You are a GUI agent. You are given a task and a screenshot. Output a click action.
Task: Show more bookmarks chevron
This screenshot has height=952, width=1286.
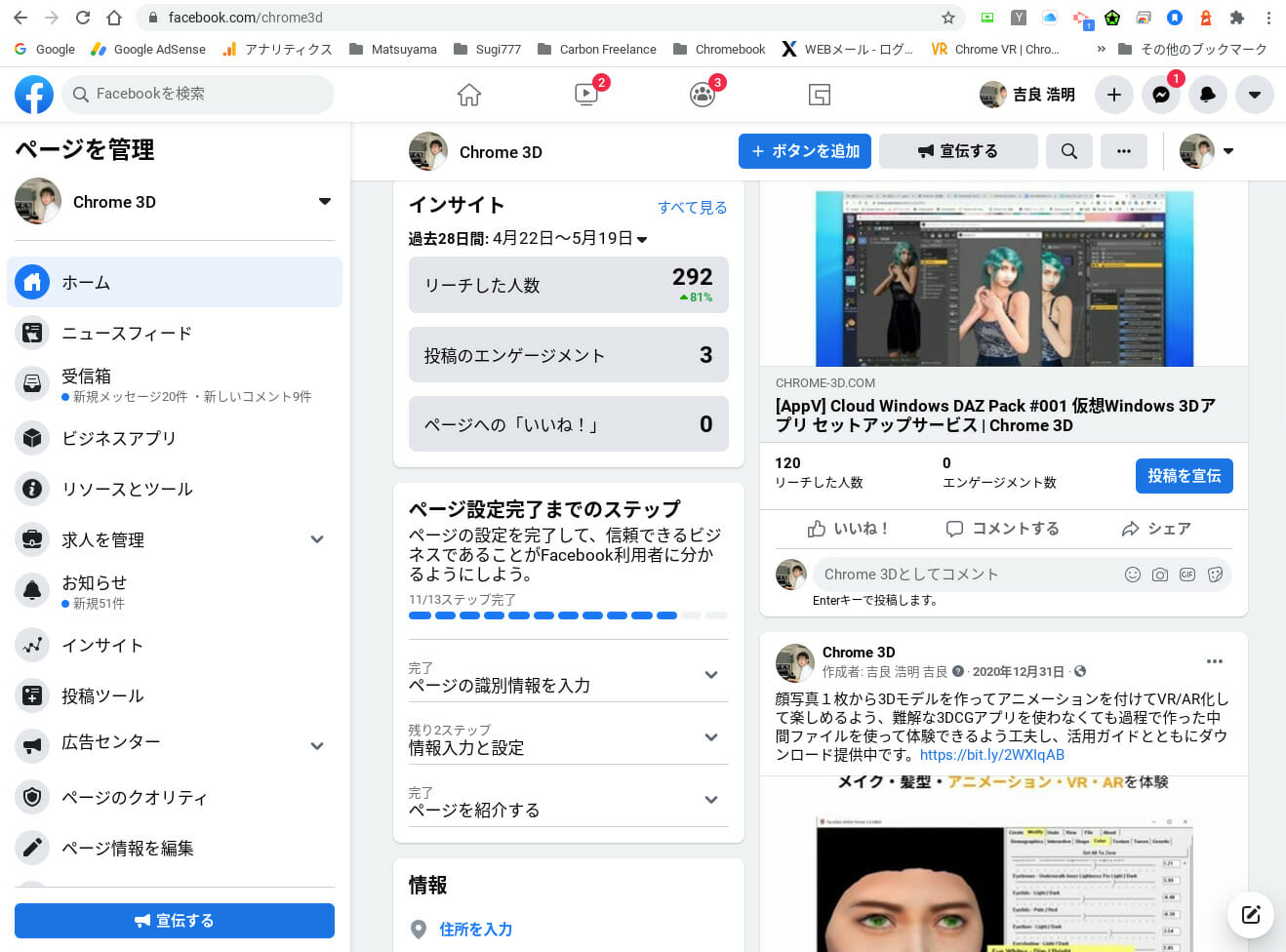pyautogui.click(x=1101, y=49)
